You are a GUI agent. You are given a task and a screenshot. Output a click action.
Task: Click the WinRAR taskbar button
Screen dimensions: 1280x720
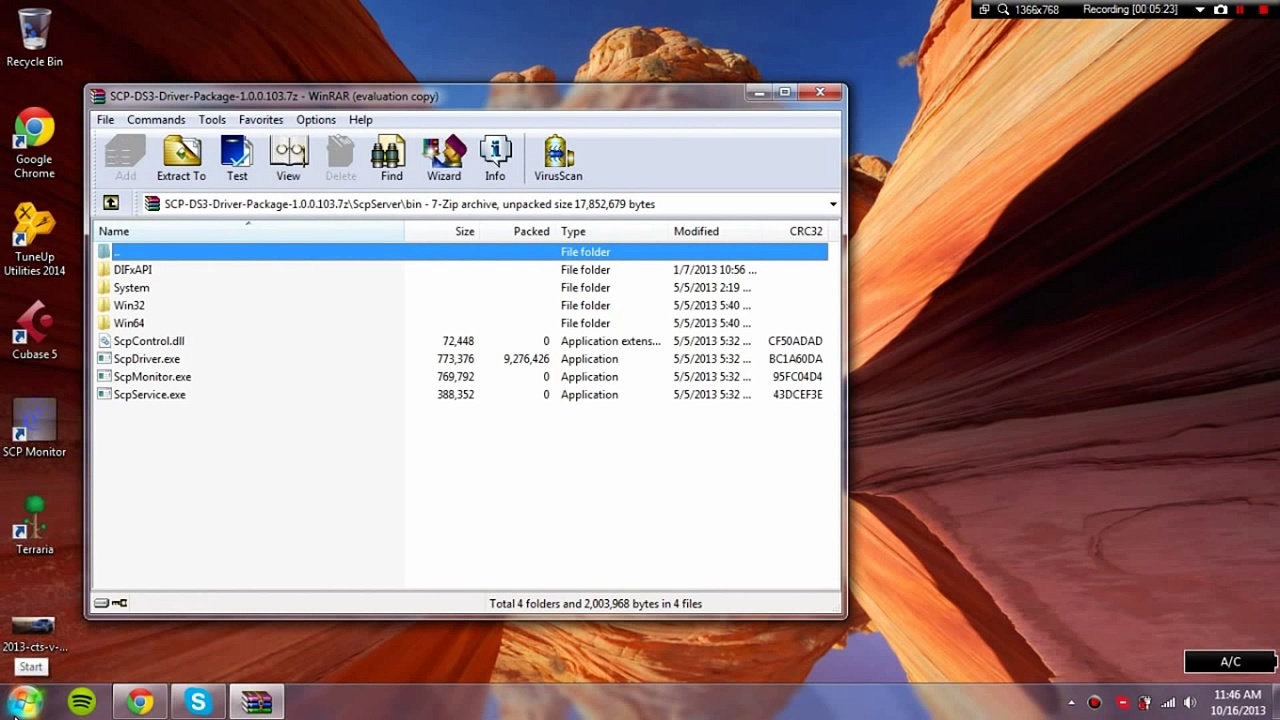[x=257, y=702]
